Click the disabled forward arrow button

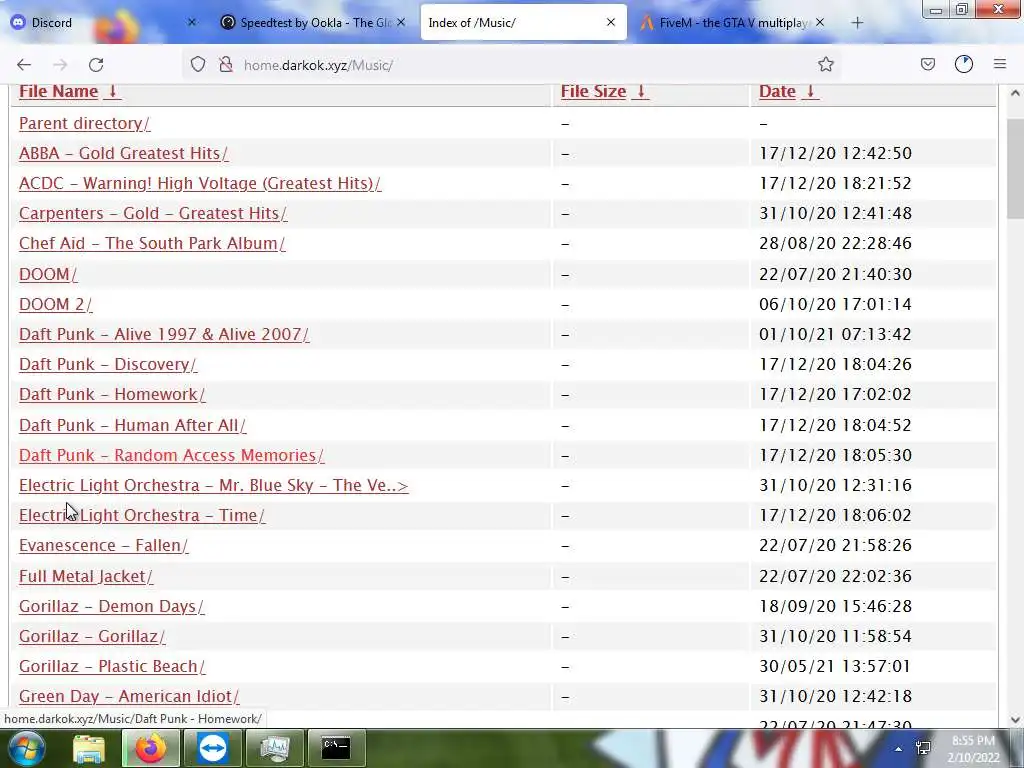(60, 65)
